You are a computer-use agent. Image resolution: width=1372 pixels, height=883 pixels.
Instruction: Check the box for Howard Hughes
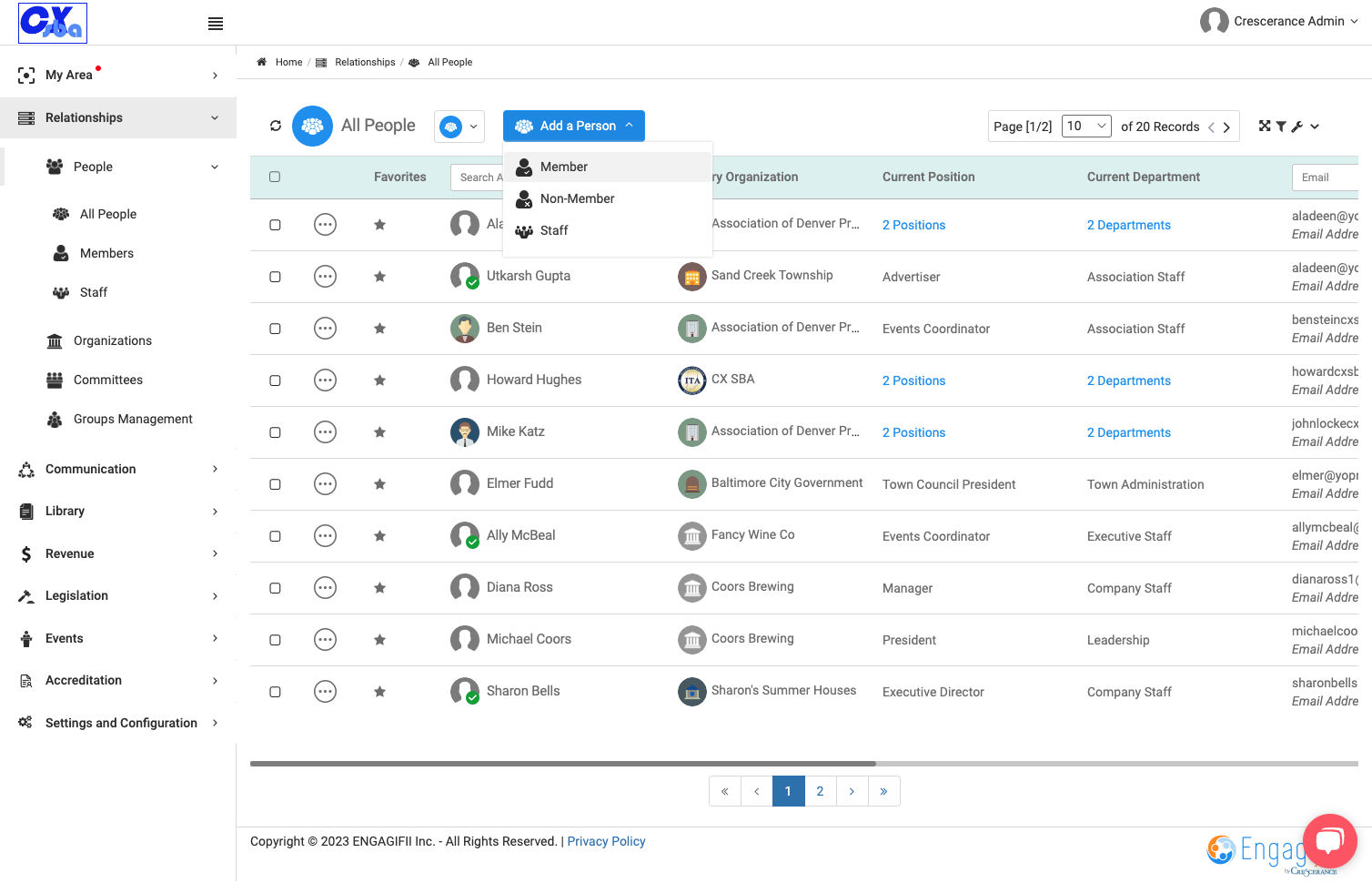275,381
